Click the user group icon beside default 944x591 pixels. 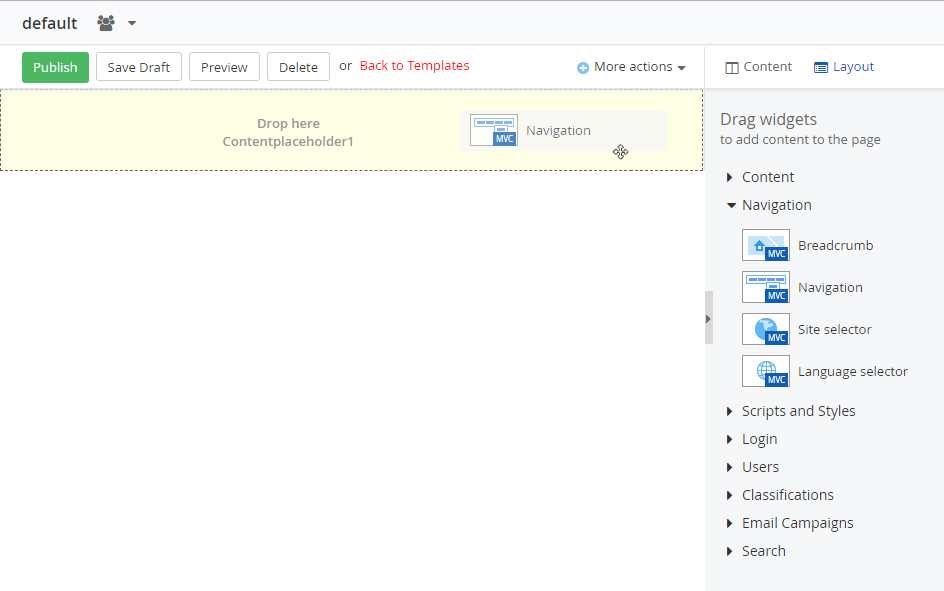(x=104, y=23)
